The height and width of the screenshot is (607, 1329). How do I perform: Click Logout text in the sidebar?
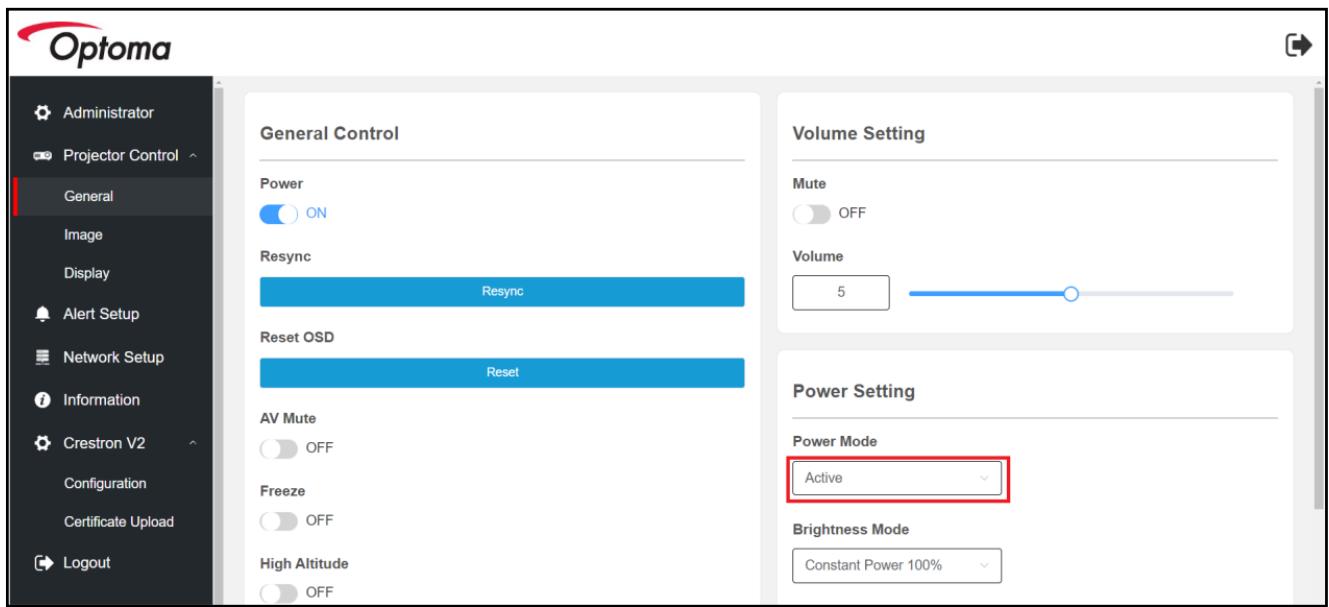point(87,562)
